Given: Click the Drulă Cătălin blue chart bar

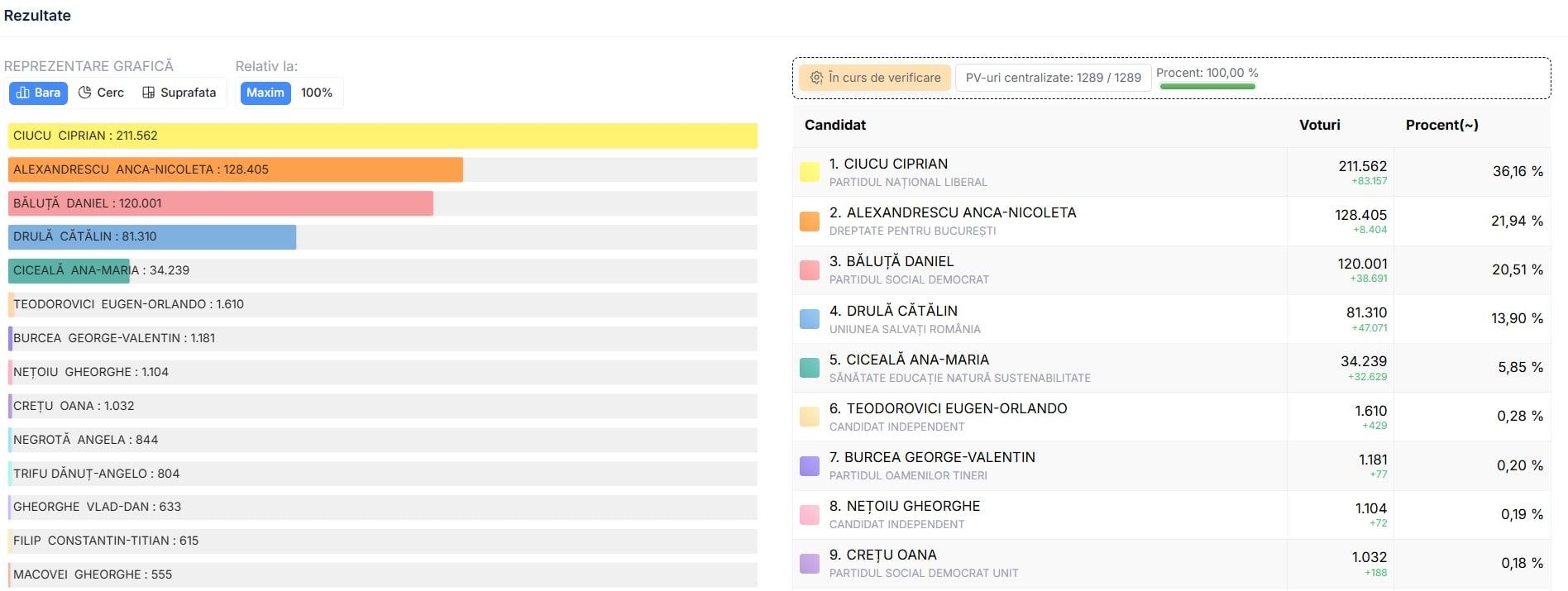Looking at the screenshot, I should pyautogui.click(x=152, y=237).
